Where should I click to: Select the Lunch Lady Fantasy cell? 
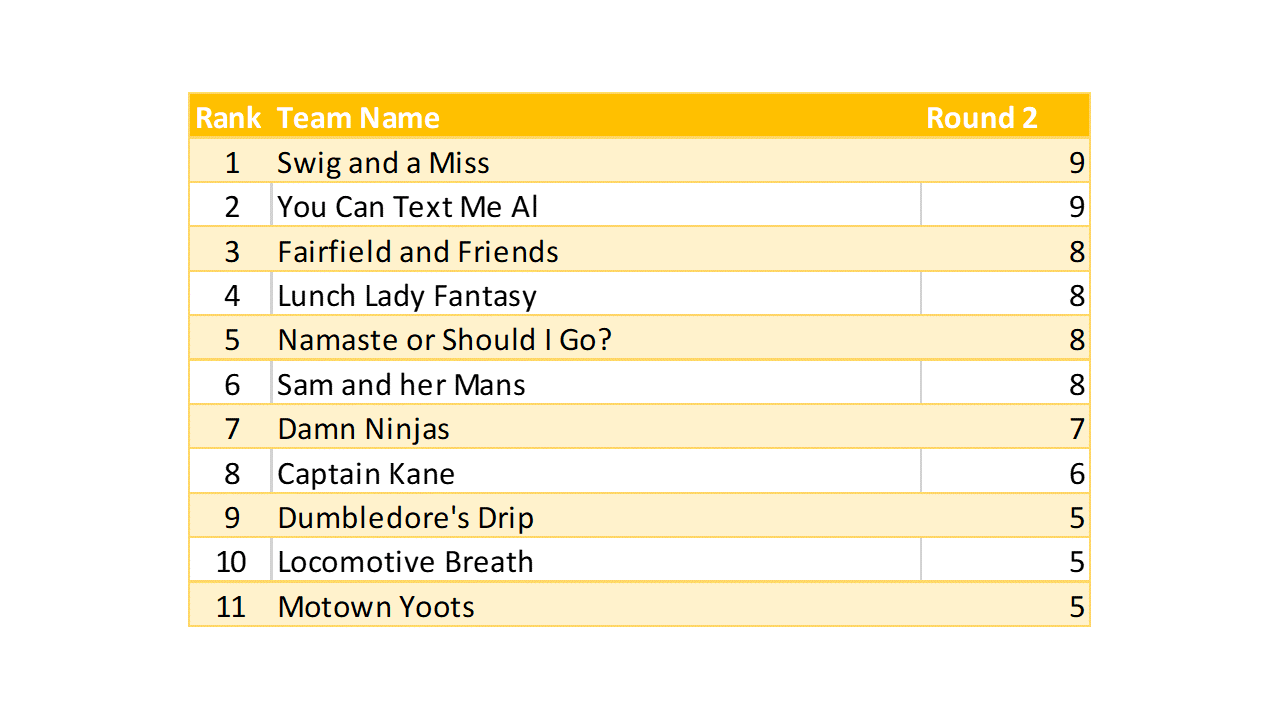(x=407, y=296)
